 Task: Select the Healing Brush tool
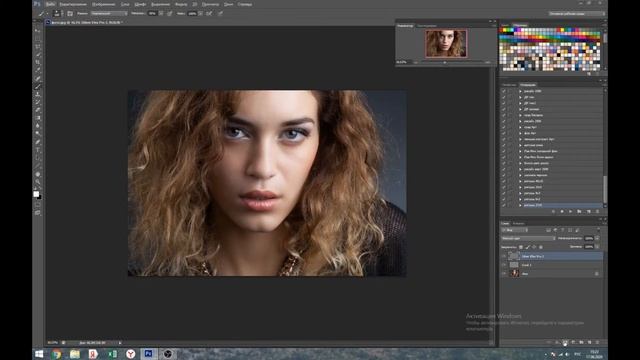click(38, 78)
